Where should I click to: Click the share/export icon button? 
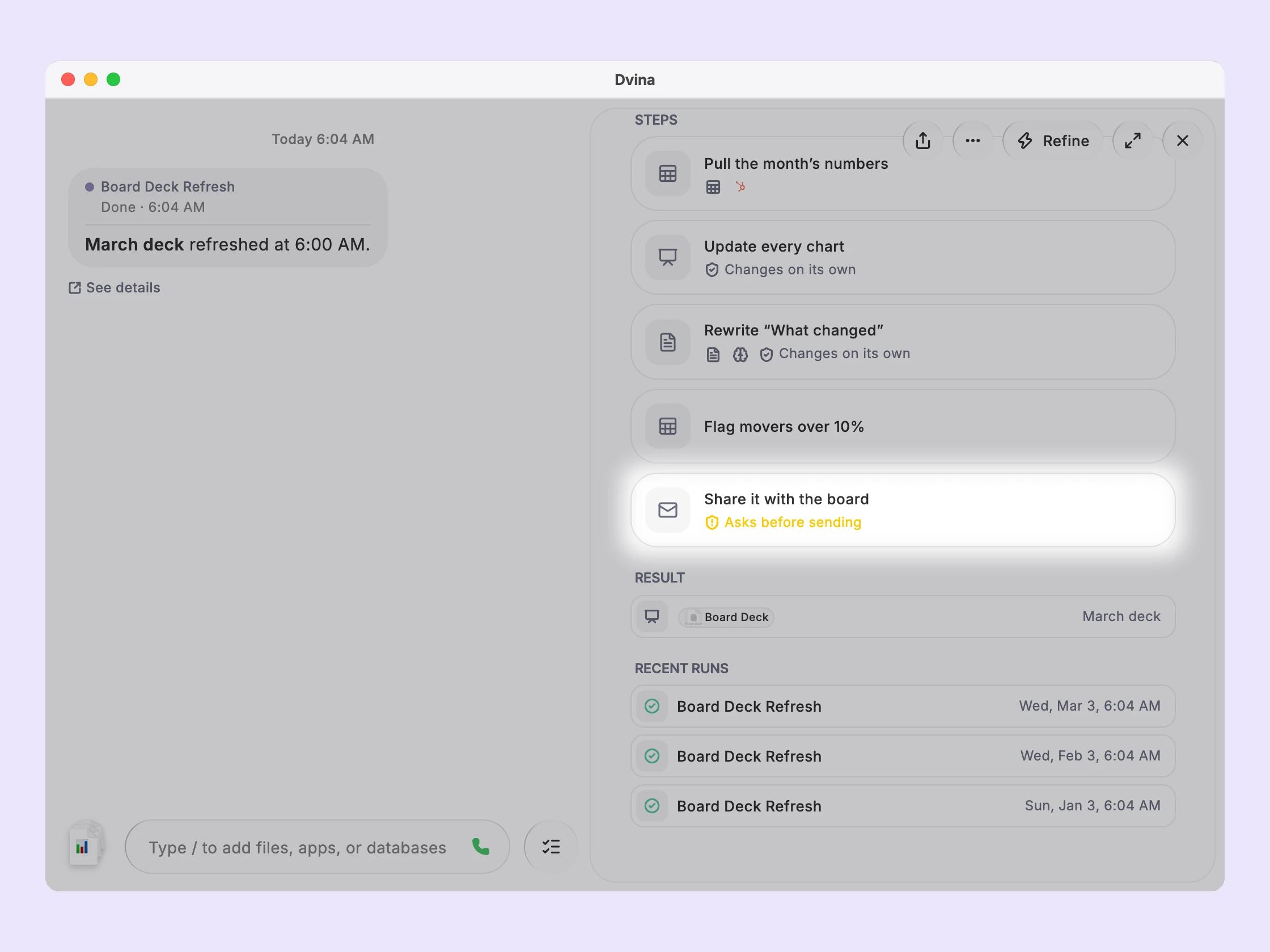(922, 141)
